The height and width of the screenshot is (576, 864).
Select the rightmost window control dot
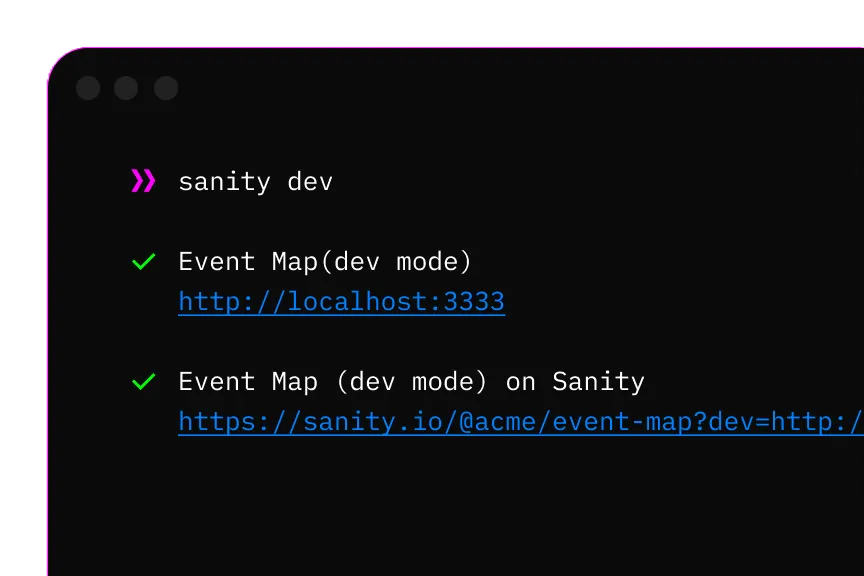[x=164, y=88]
